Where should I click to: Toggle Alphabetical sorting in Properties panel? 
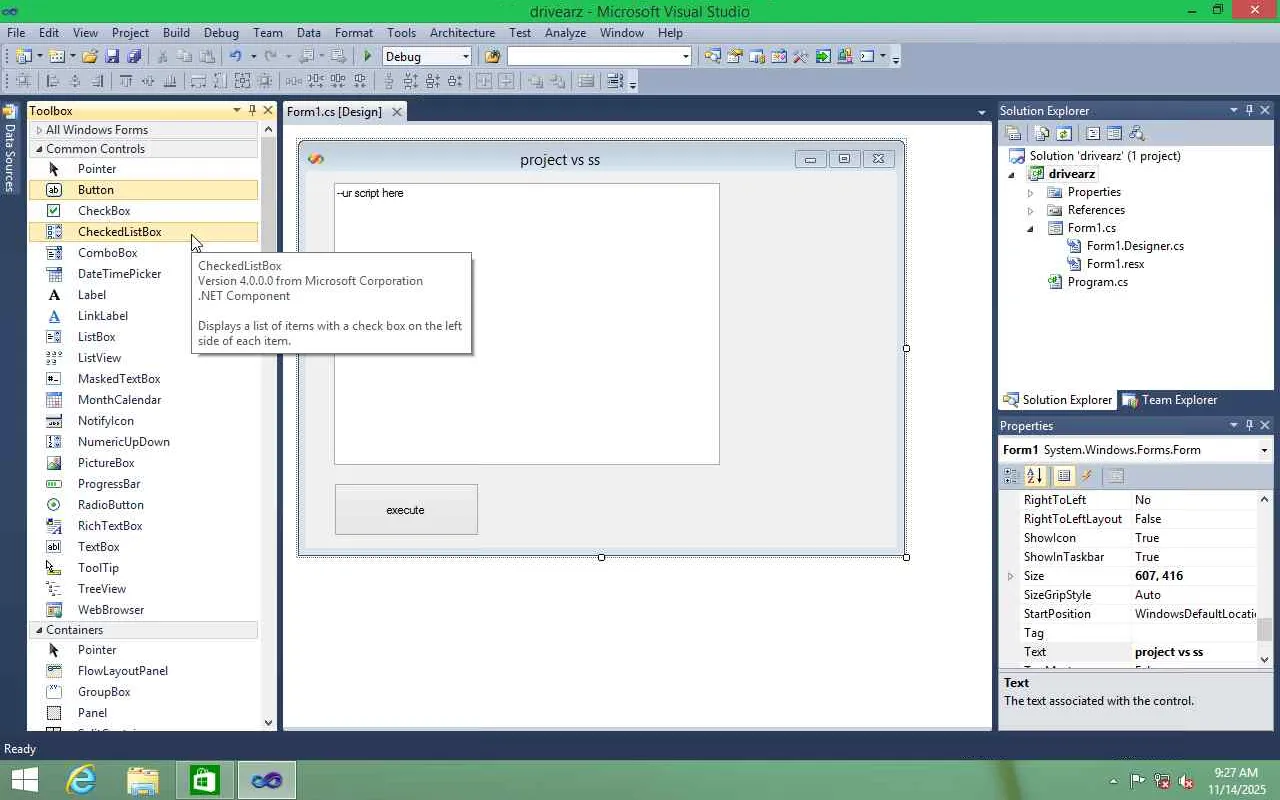pos(1035,476)
